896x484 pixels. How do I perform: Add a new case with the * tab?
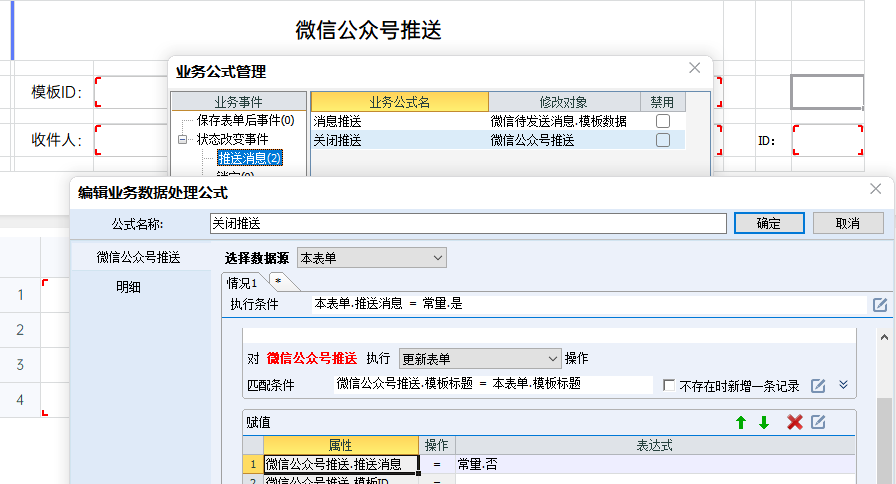click(278, 282)
